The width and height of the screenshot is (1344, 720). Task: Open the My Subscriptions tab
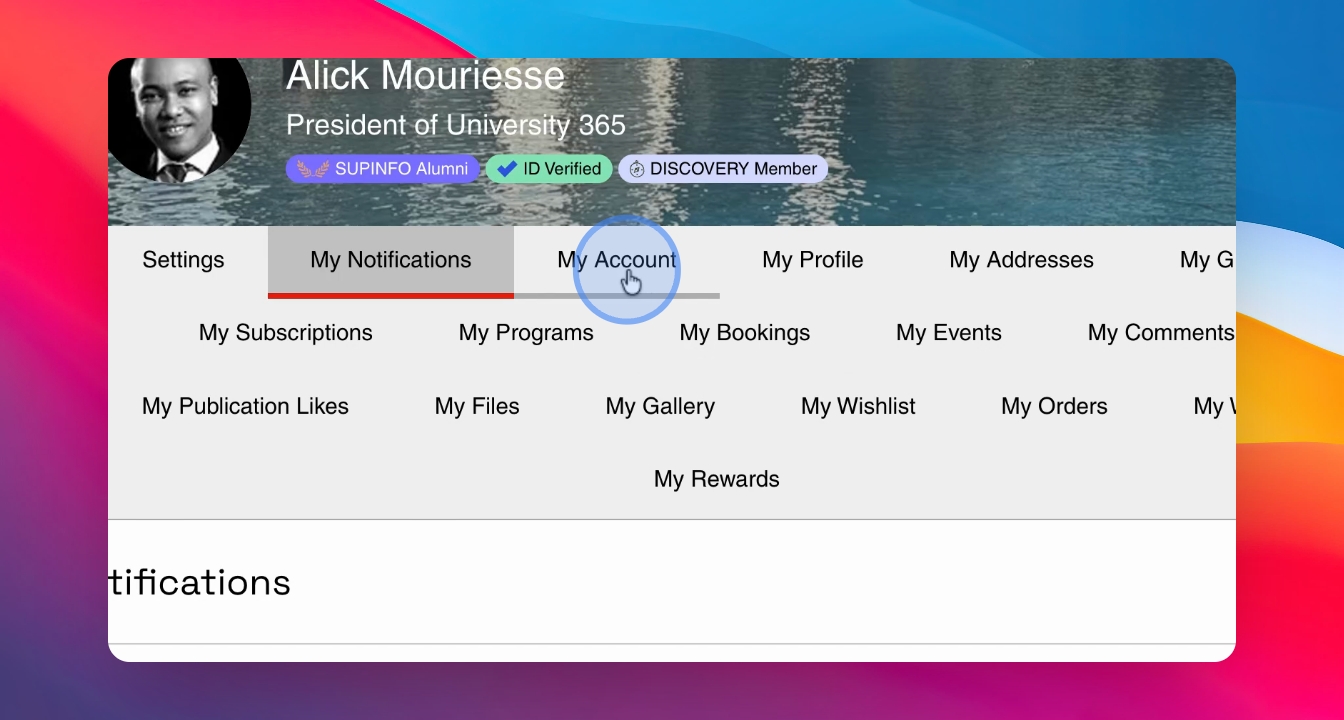pos(286,333)
